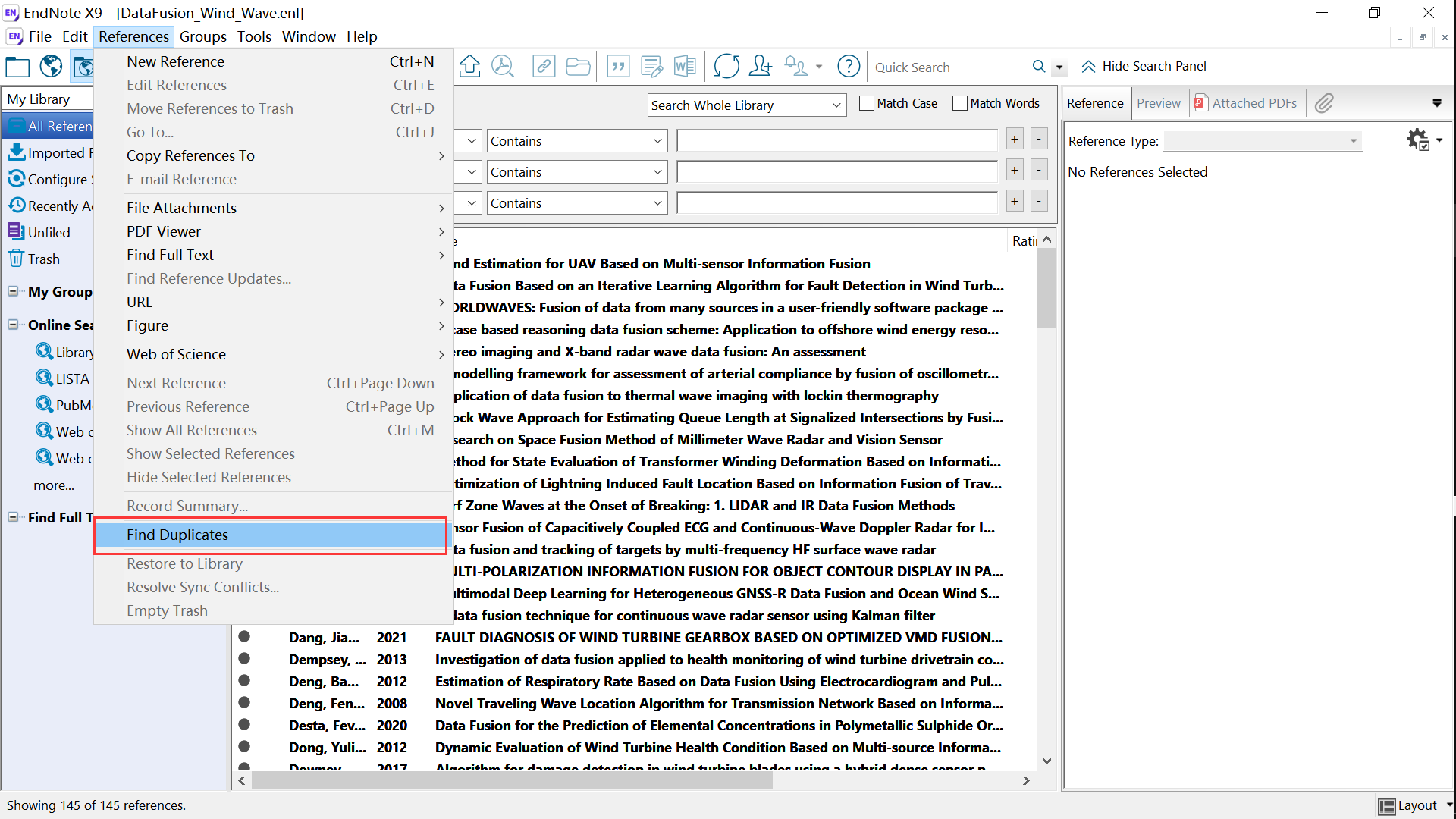Screen dimensions: 1456x819
Task: Open the Find Full Text PDF icon
Action: [x=502, y=67]
